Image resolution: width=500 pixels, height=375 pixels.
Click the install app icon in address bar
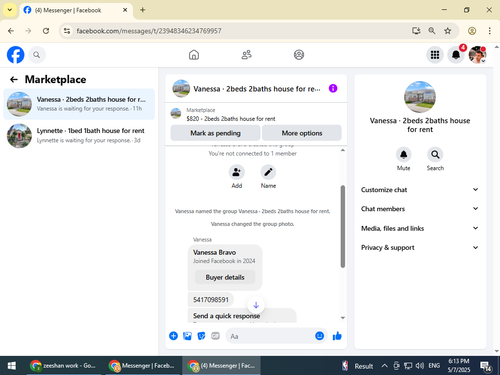[416, 31]
